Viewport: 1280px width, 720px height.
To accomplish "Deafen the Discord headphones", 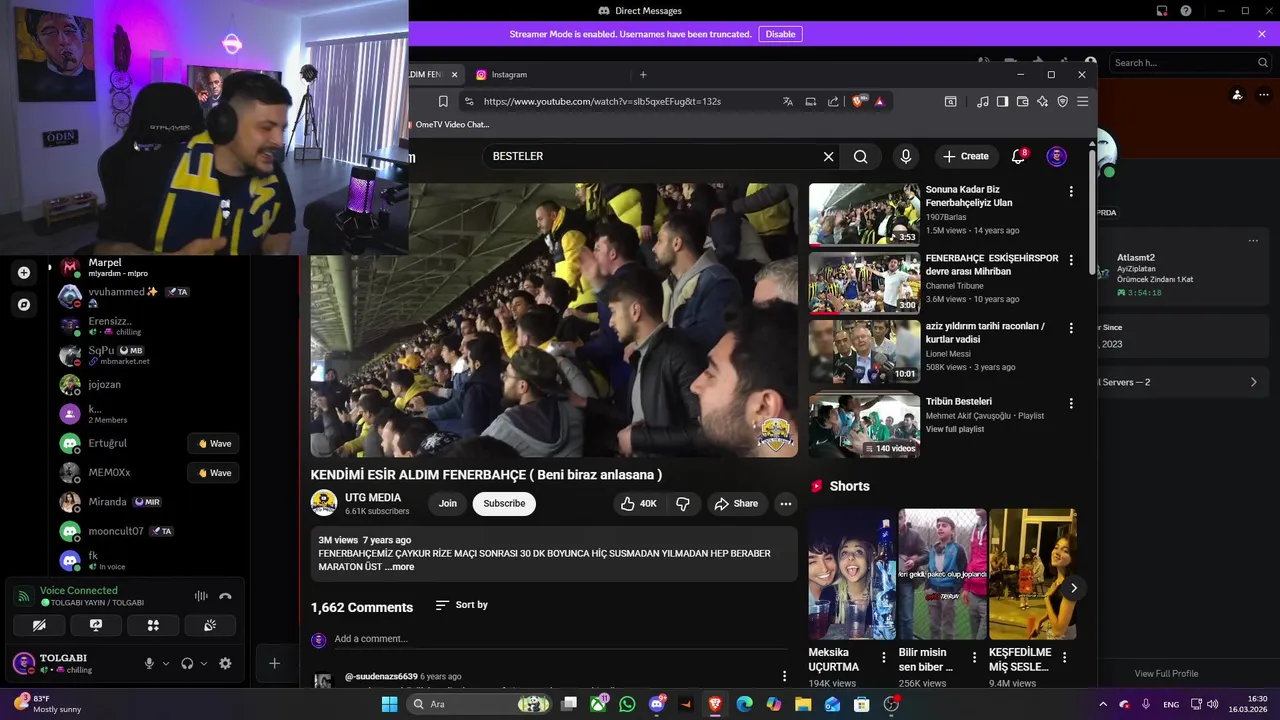I will (x=187, y=663).
